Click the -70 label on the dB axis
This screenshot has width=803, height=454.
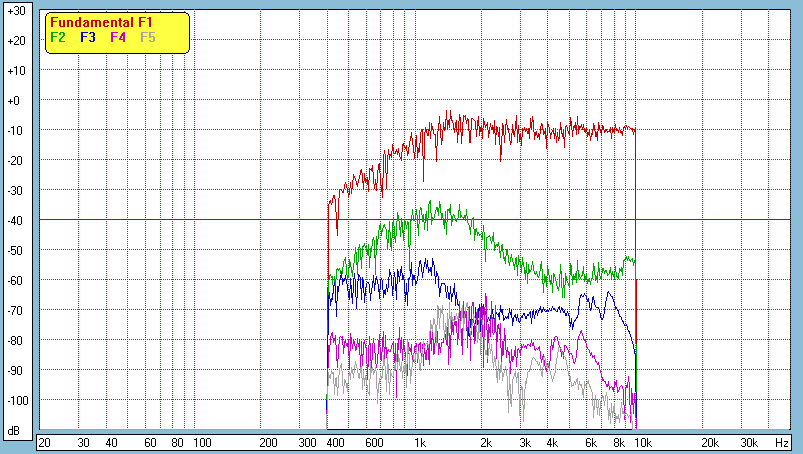(x=15, y=310)
